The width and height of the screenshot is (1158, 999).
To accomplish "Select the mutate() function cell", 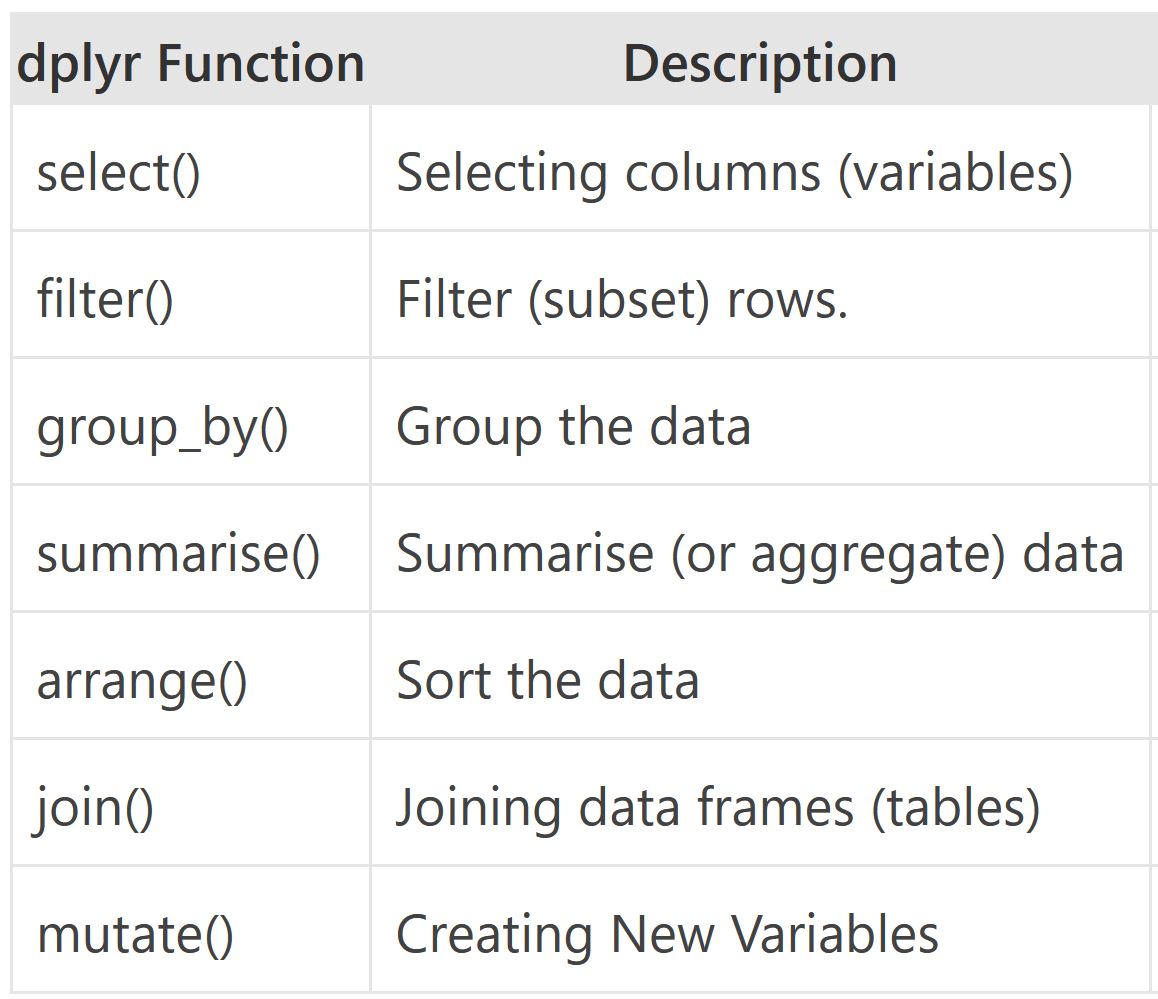I will coord(135,935).
